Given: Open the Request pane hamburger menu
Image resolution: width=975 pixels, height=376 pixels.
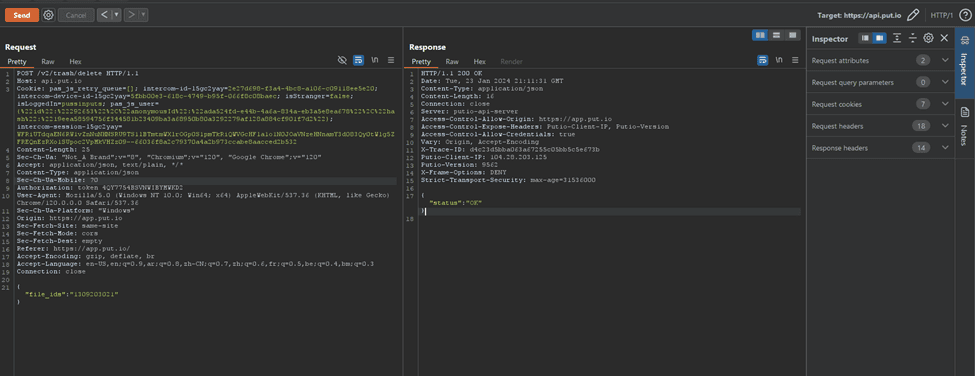Looking at the screenshot, I should click(391, 60).
